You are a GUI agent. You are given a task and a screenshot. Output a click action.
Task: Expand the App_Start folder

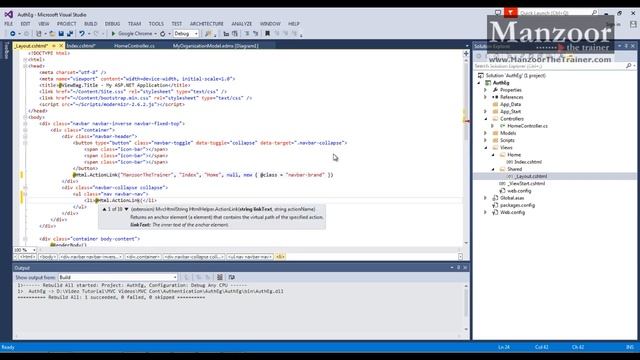coord(486,111)
